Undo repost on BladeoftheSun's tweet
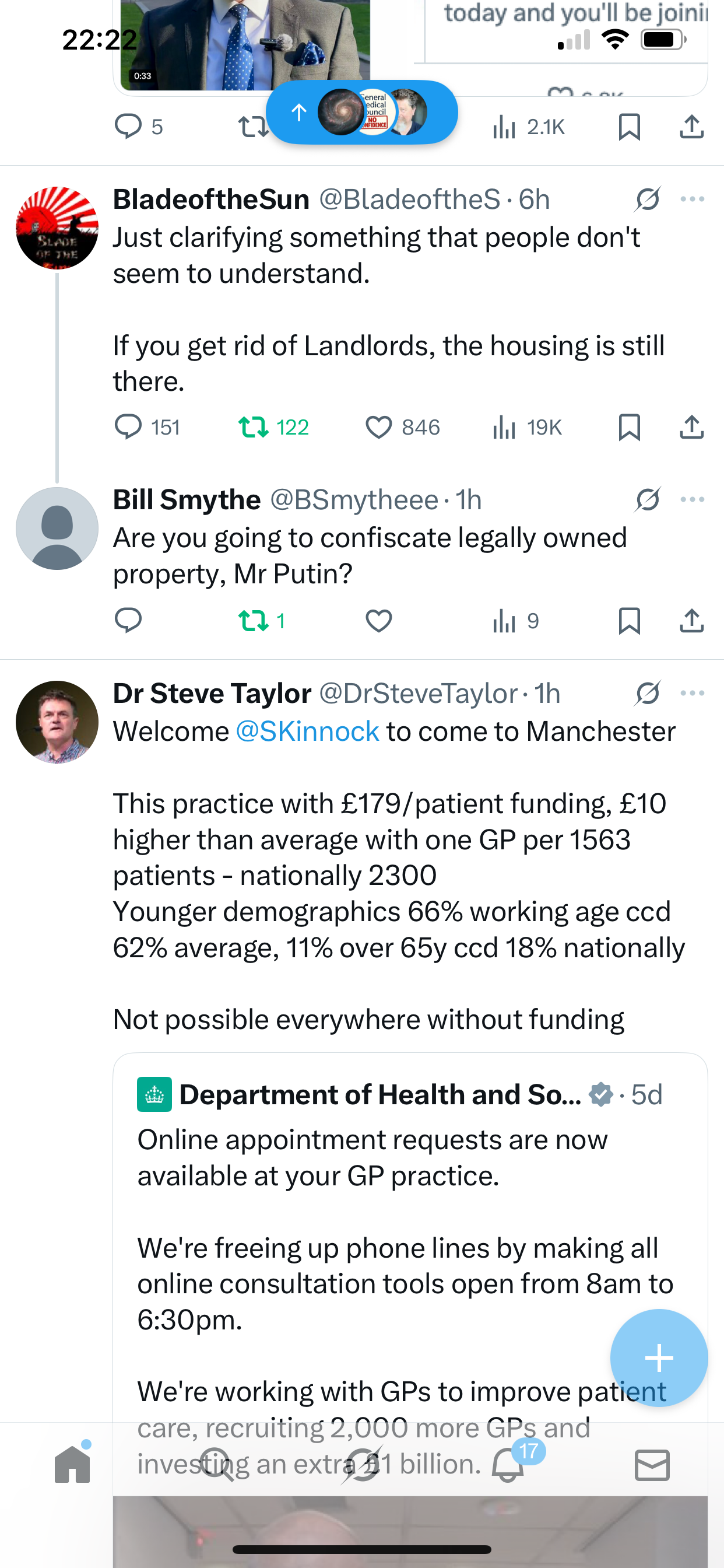Viewport: 724px width, 1568px height. pos(254,426)
